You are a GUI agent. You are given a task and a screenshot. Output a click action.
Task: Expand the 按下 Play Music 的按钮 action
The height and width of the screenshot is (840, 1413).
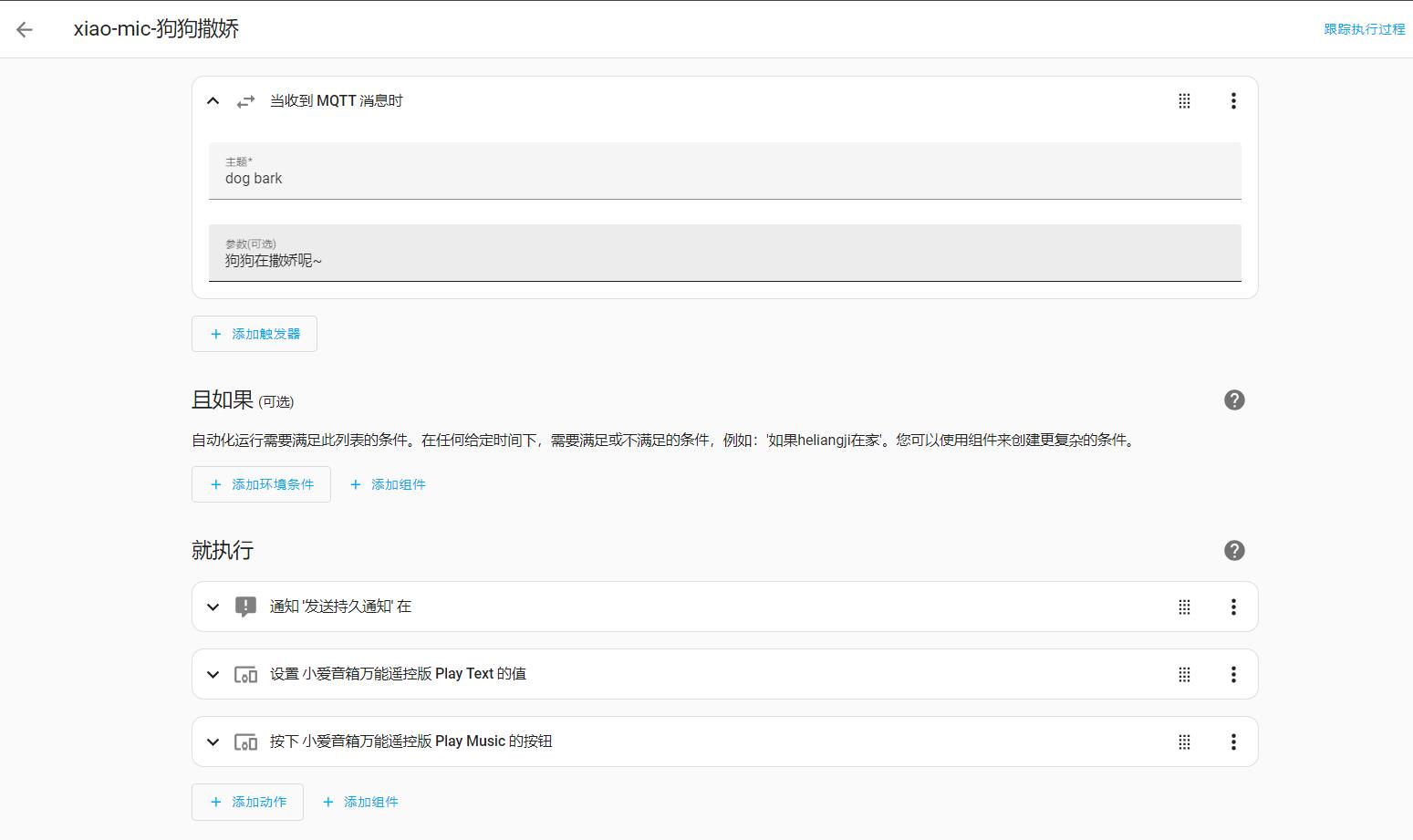(x=213, y=741)
